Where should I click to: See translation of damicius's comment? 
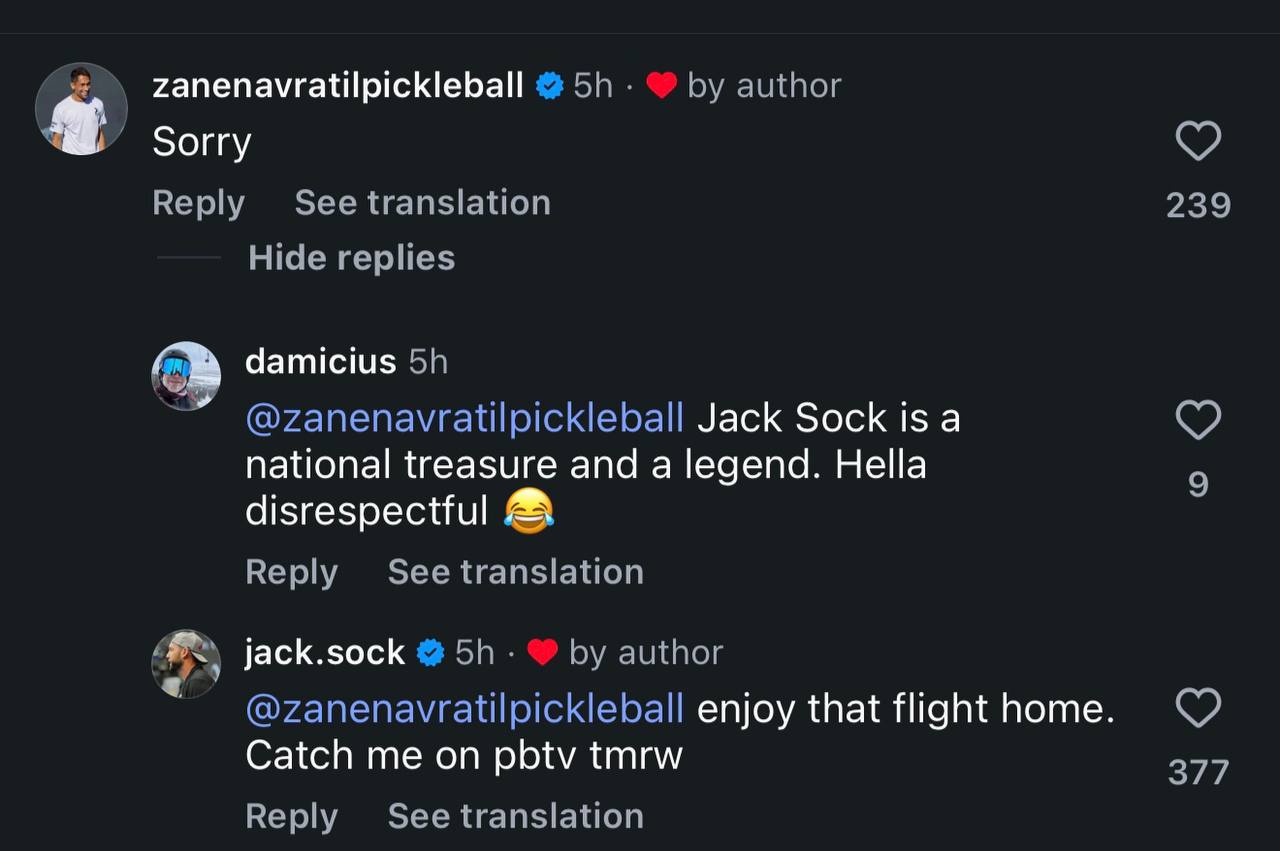coord(515,572)
